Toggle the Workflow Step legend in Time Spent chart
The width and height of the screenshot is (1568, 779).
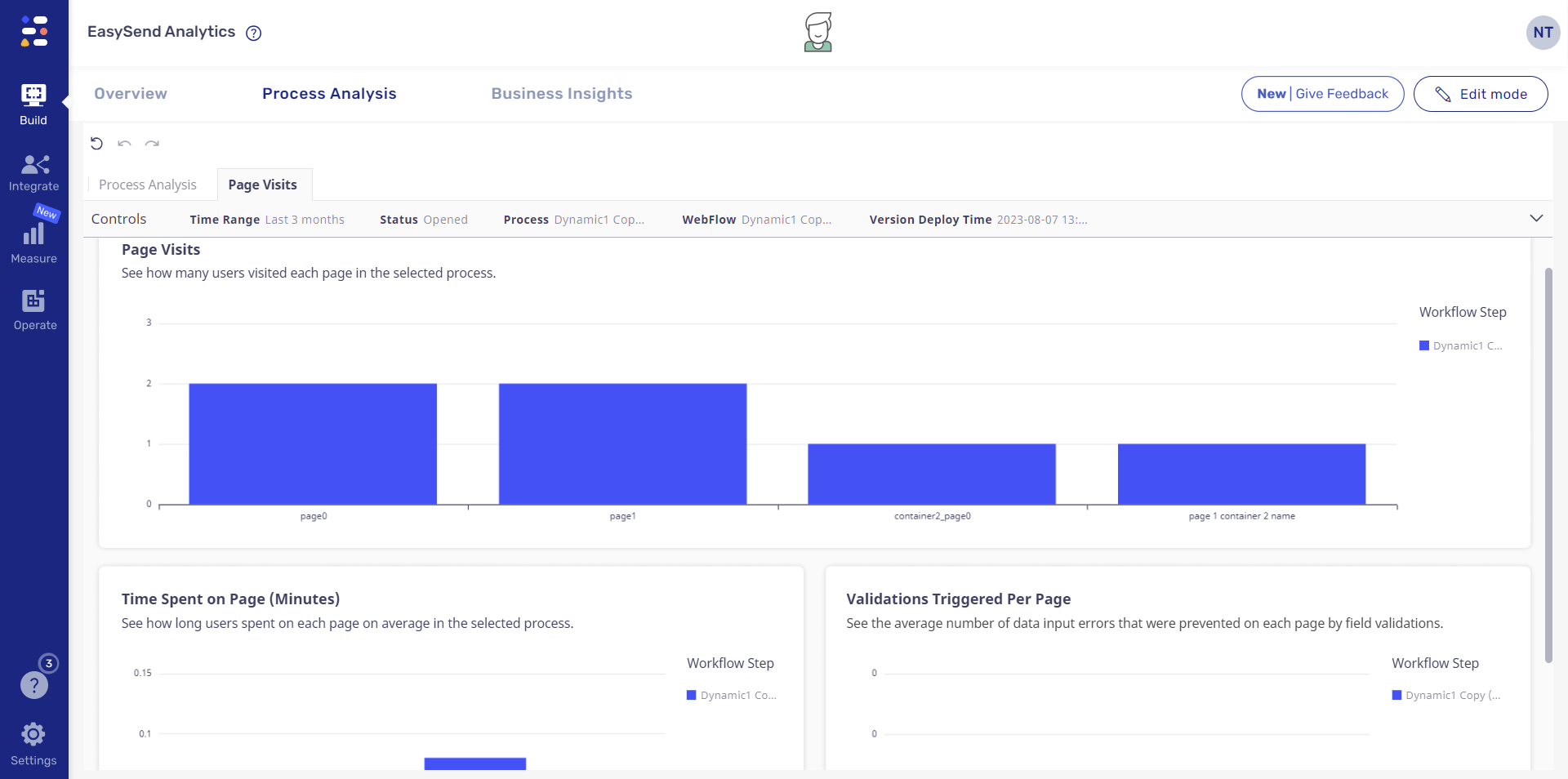[731, 696]
